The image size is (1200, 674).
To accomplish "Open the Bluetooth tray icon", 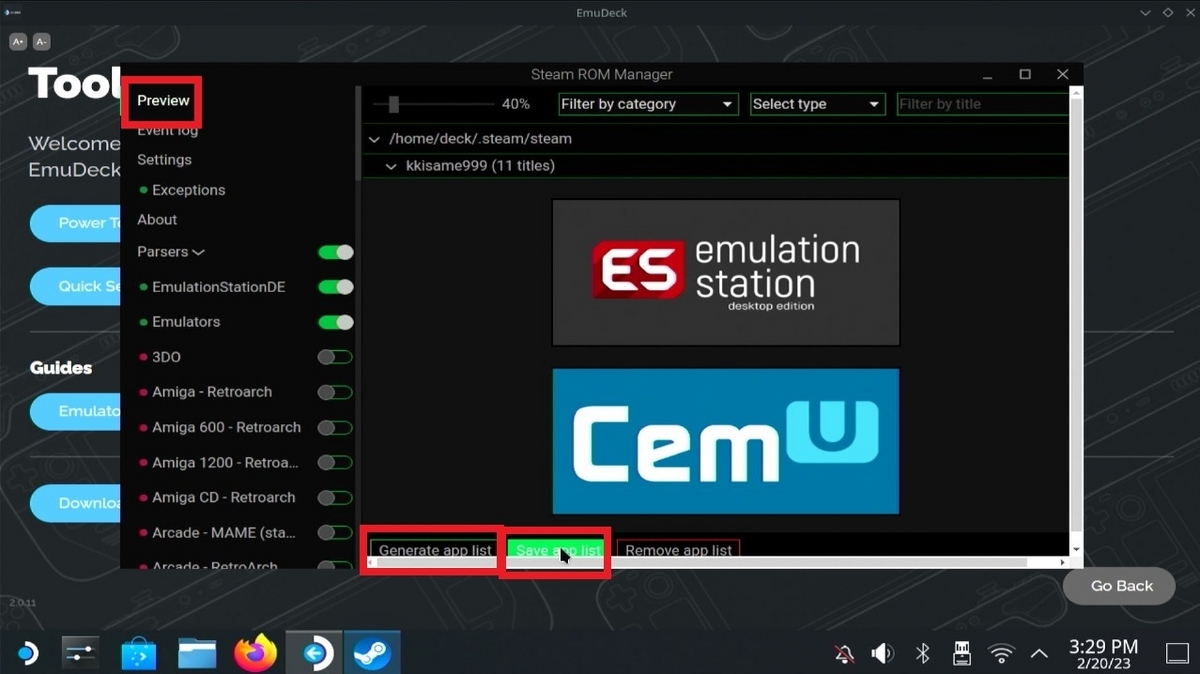I will pos(923,654).
